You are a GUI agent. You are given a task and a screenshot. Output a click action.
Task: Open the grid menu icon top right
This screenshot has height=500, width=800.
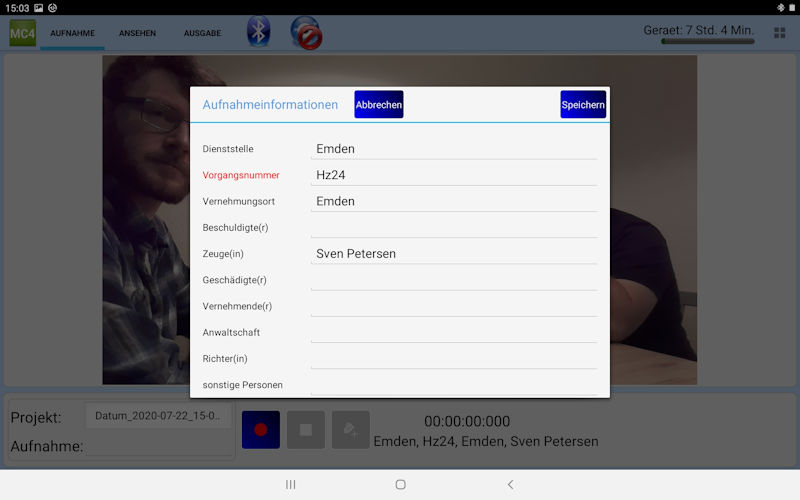779,33
